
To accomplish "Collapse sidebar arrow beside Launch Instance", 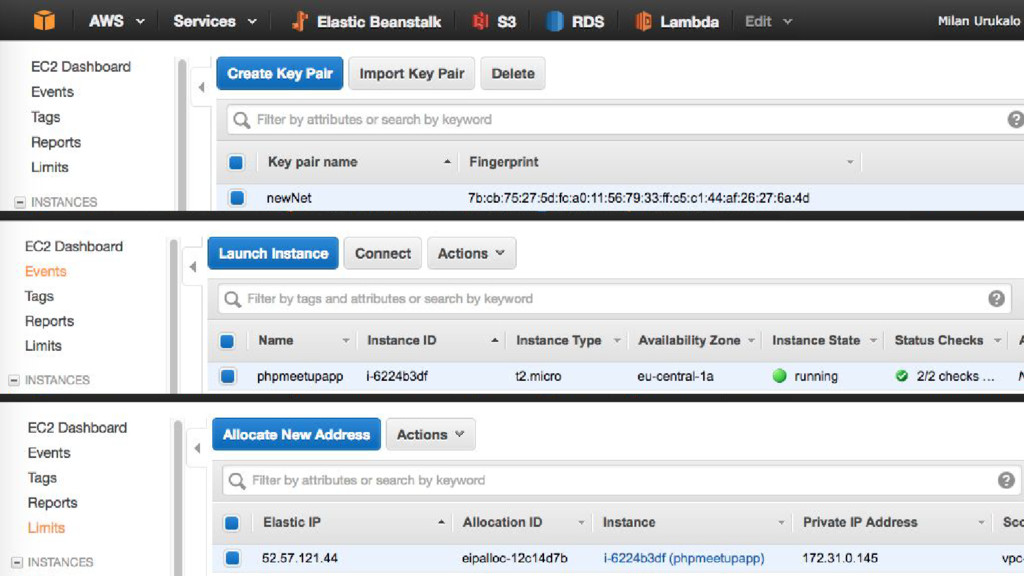I will (x=193, y=266).
